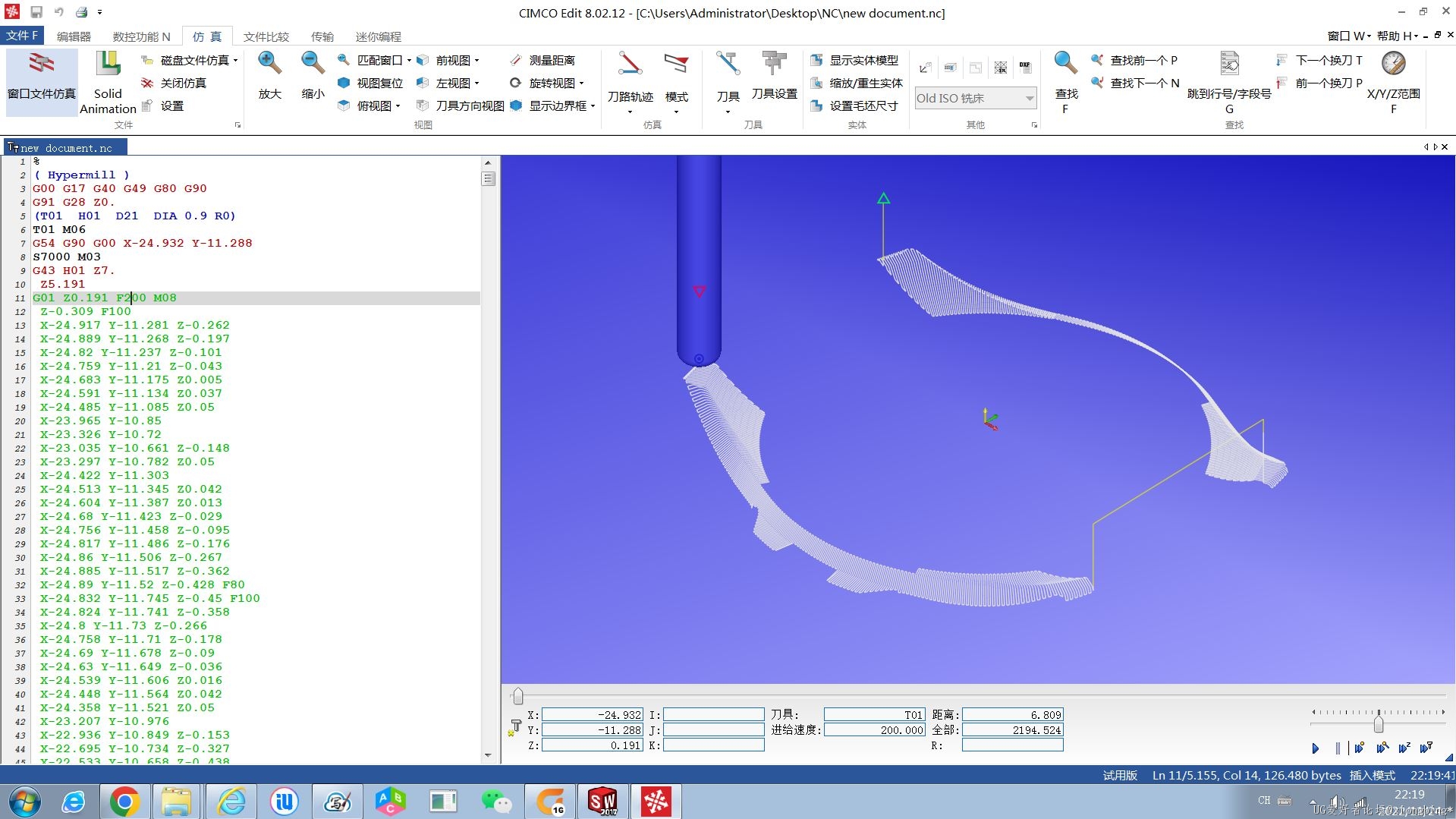Viewport: 1456px width, 819px height.
Task: Expand 旋转视图 dropdown arrow
Action: coord(581,83)
